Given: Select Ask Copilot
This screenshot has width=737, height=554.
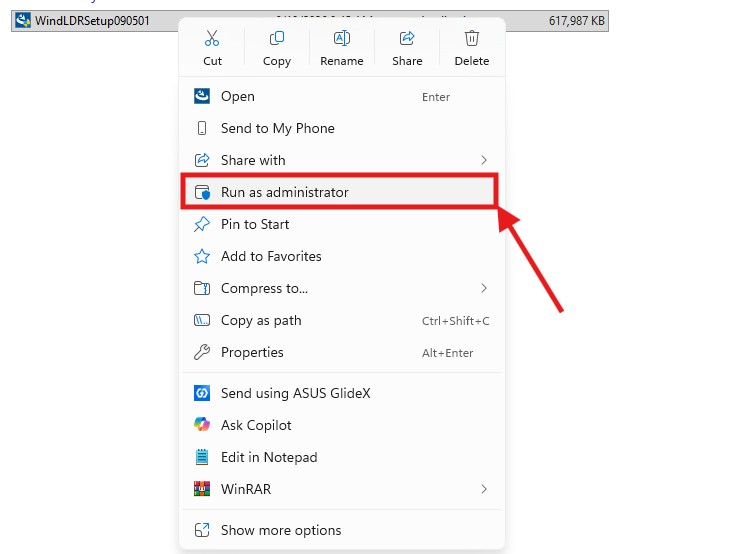Looking at the screenshot, I should [342, 425].
